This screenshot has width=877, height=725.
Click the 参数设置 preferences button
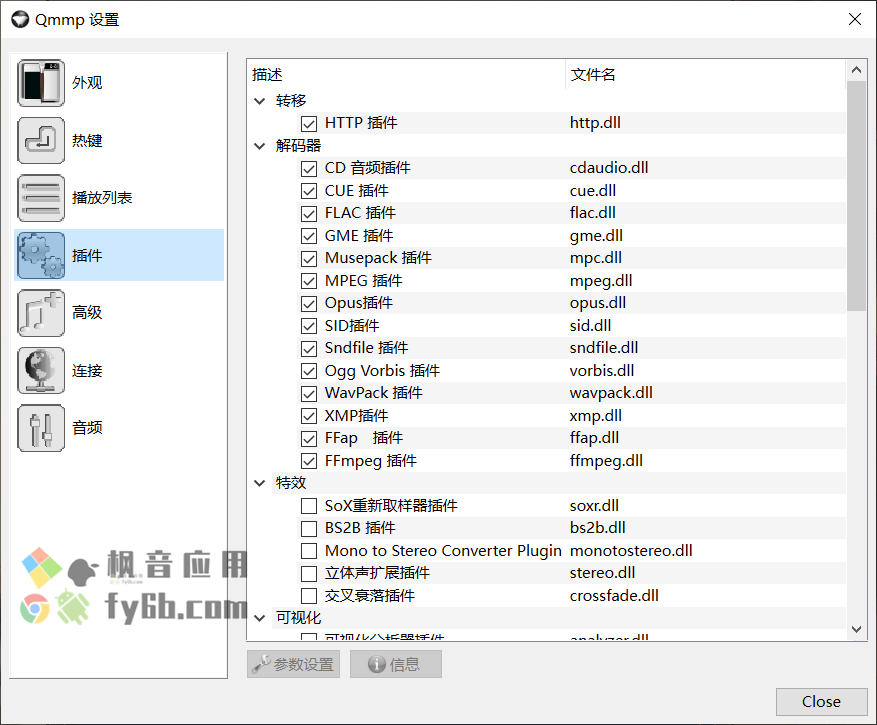pos(293,664)
